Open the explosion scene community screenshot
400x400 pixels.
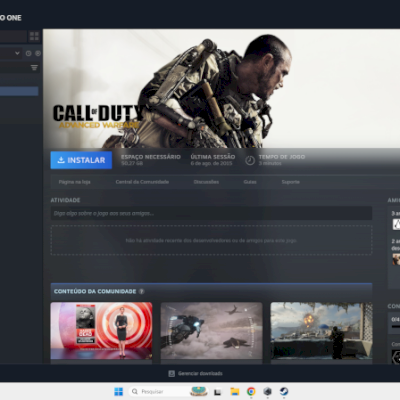coord(321,331)
